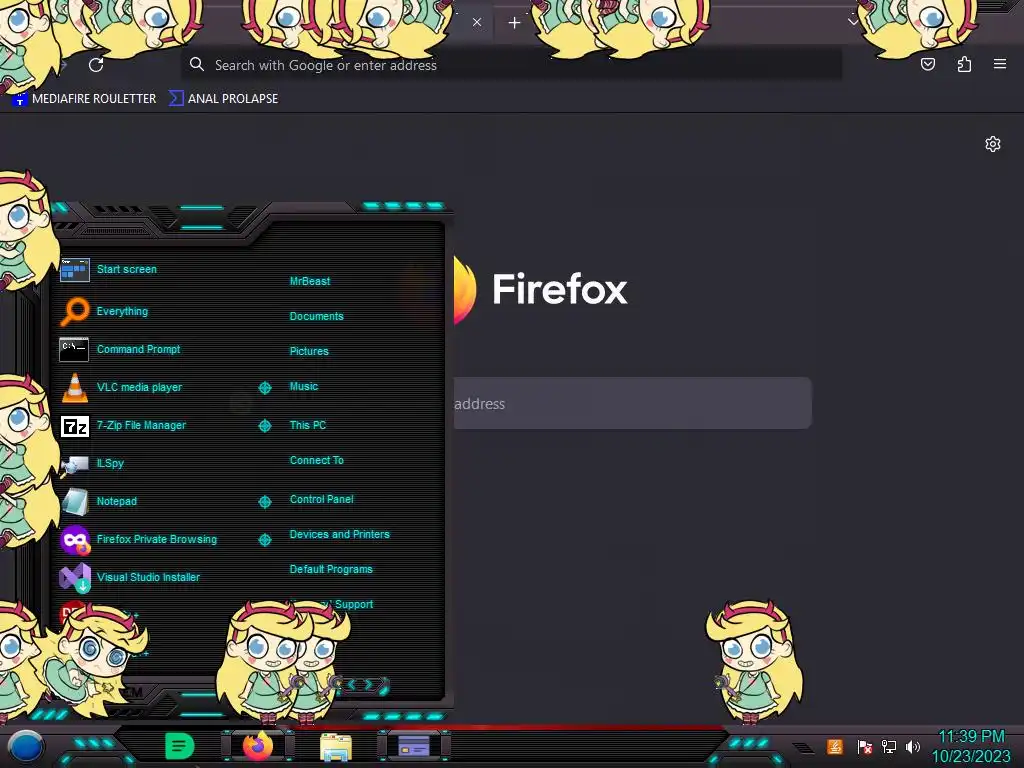Open the green notes taskbar app

pyautogui.click(x=178, y=746)
